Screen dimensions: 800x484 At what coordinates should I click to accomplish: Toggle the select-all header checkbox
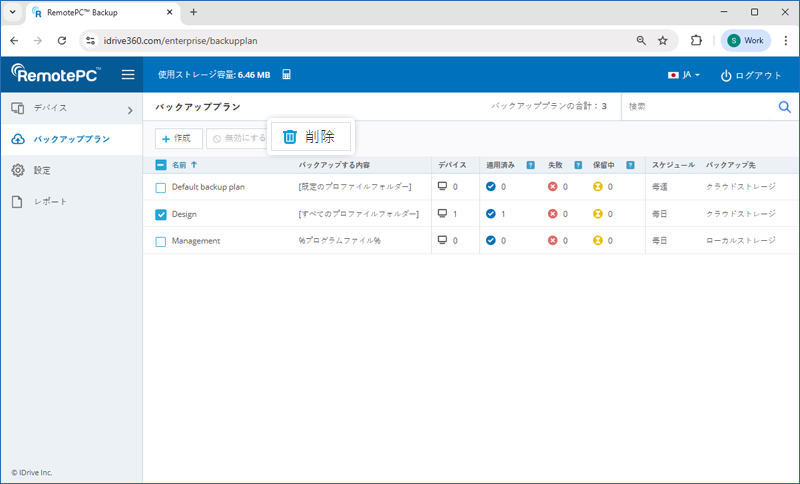click(161, 165)
